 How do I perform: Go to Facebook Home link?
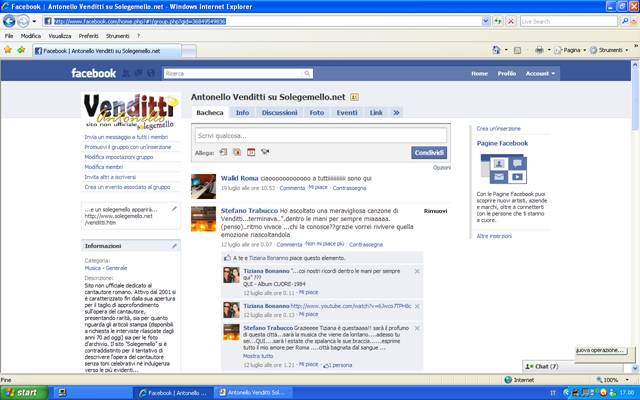point(480,73)
